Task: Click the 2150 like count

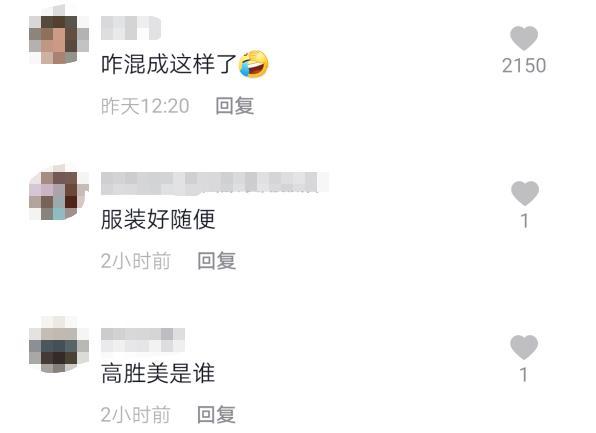Action: coord(524,66)
